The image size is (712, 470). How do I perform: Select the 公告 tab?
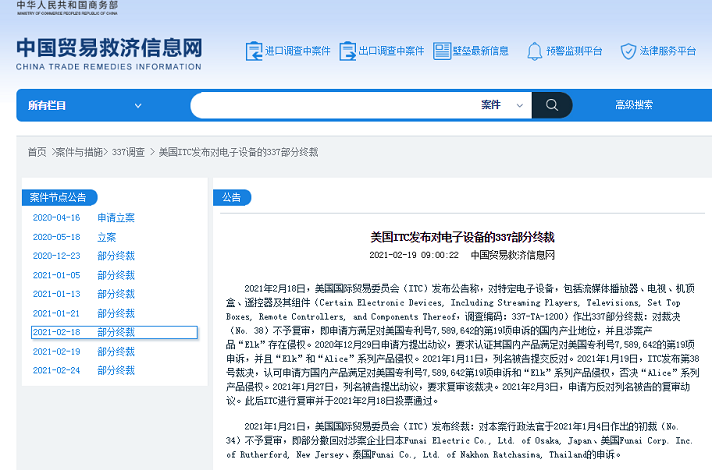click(232, 198)
